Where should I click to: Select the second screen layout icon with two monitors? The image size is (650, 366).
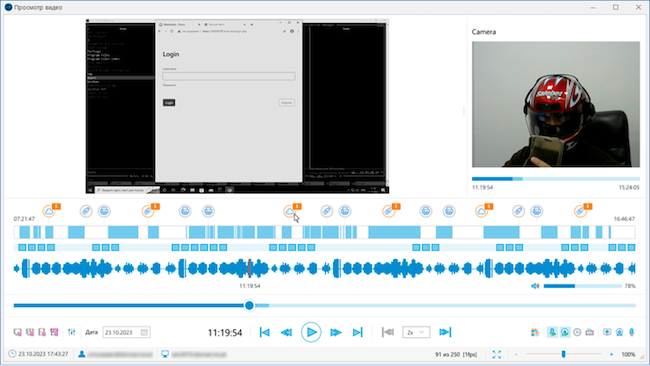point(30,332)
